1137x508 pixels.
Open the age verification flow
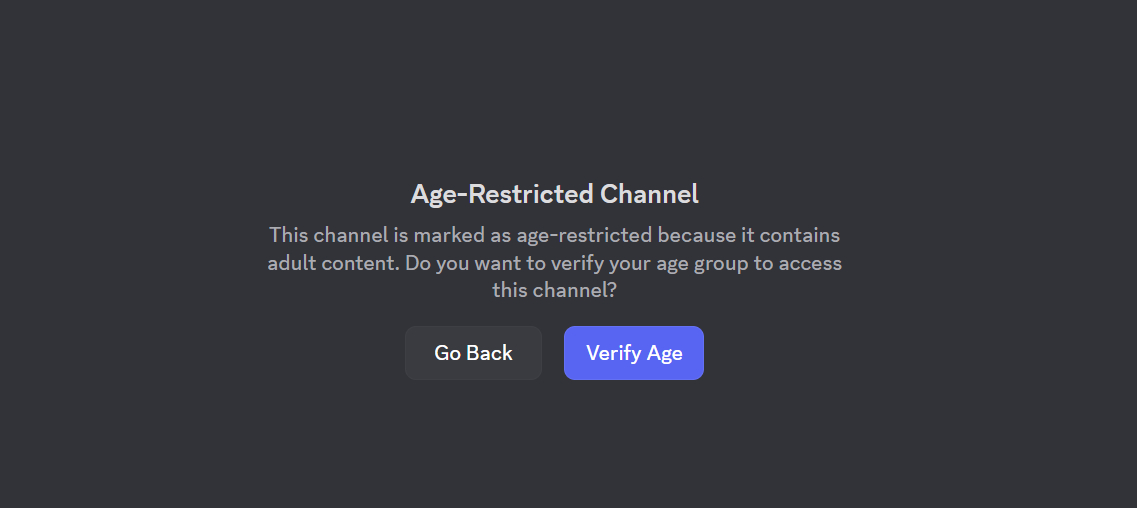click(634, 353)
